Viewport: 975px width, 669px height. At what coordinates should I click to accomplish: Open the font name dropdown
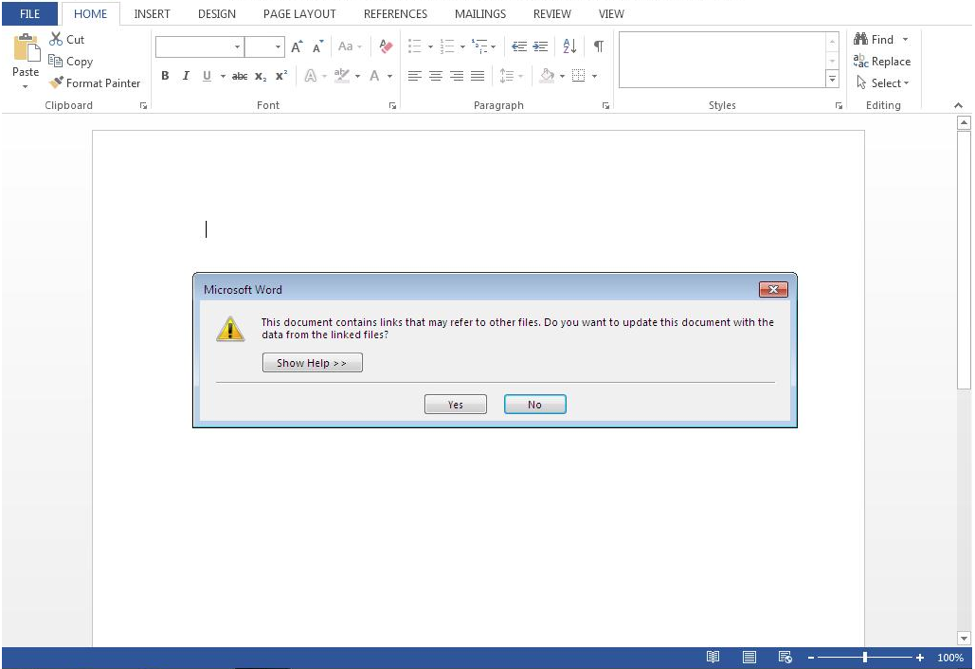(x=237, y=47)
